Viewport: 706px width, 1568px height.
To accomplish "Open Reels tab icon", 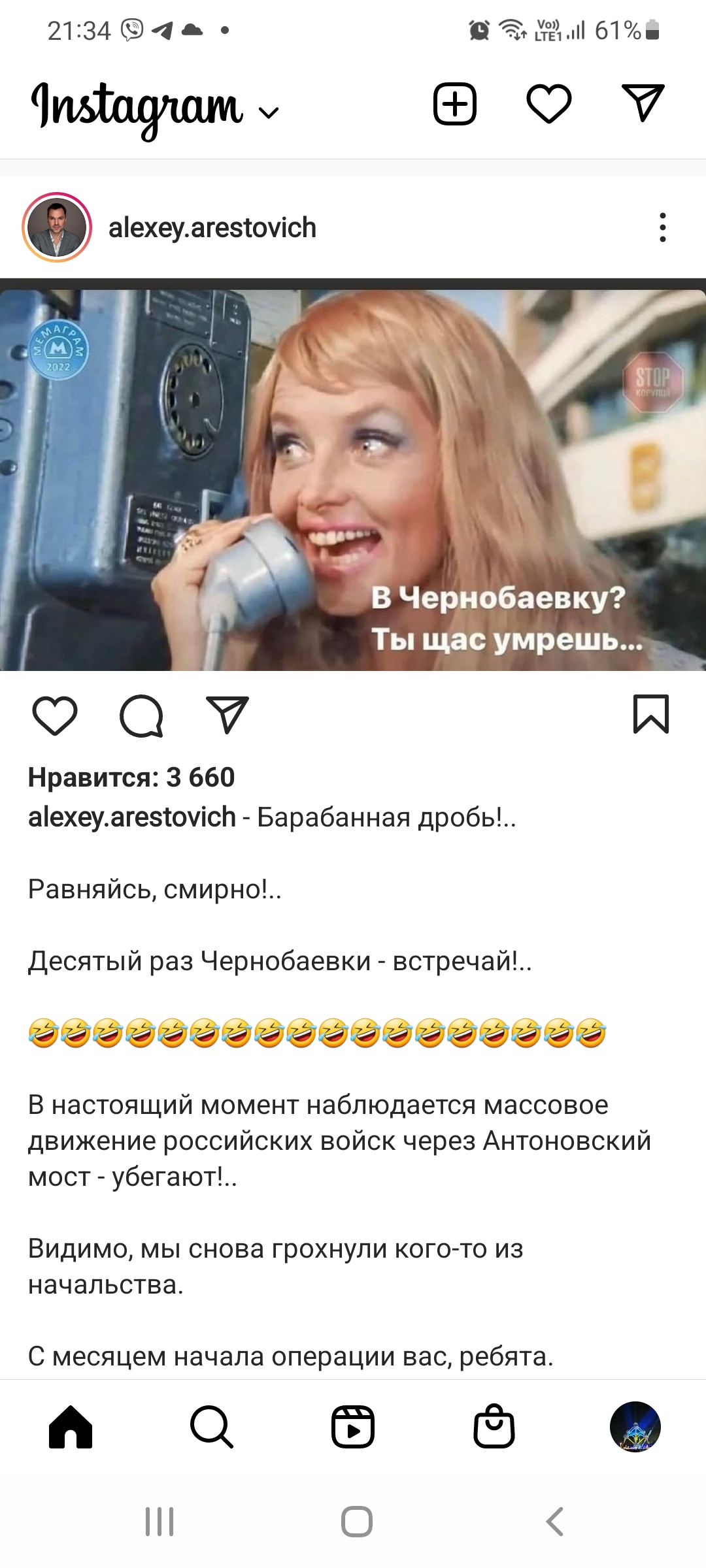I will [x=353, y=1427].
